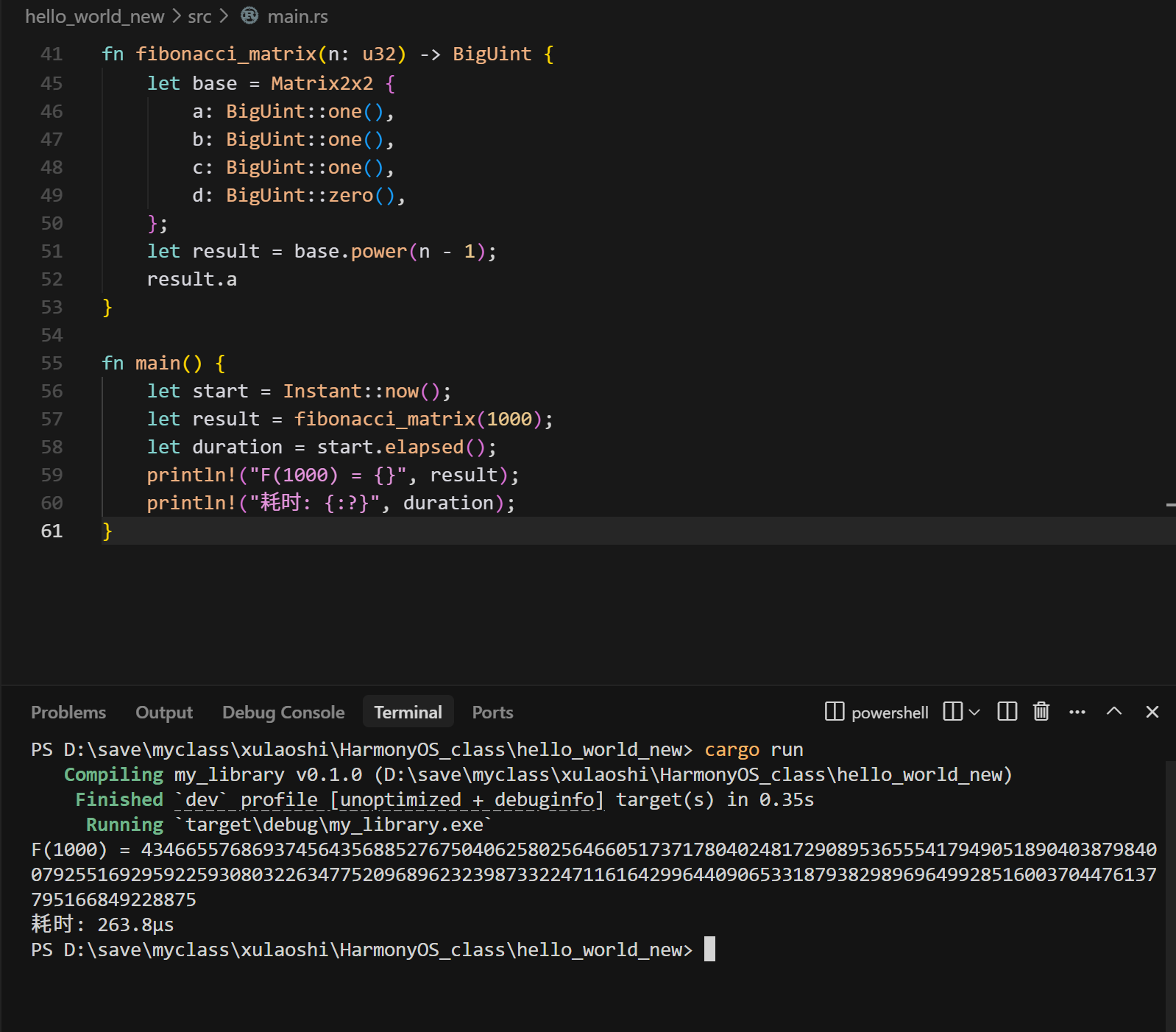Open the Ports tab
Screen dimensions: 1176x1032
(x=492, y=713)
